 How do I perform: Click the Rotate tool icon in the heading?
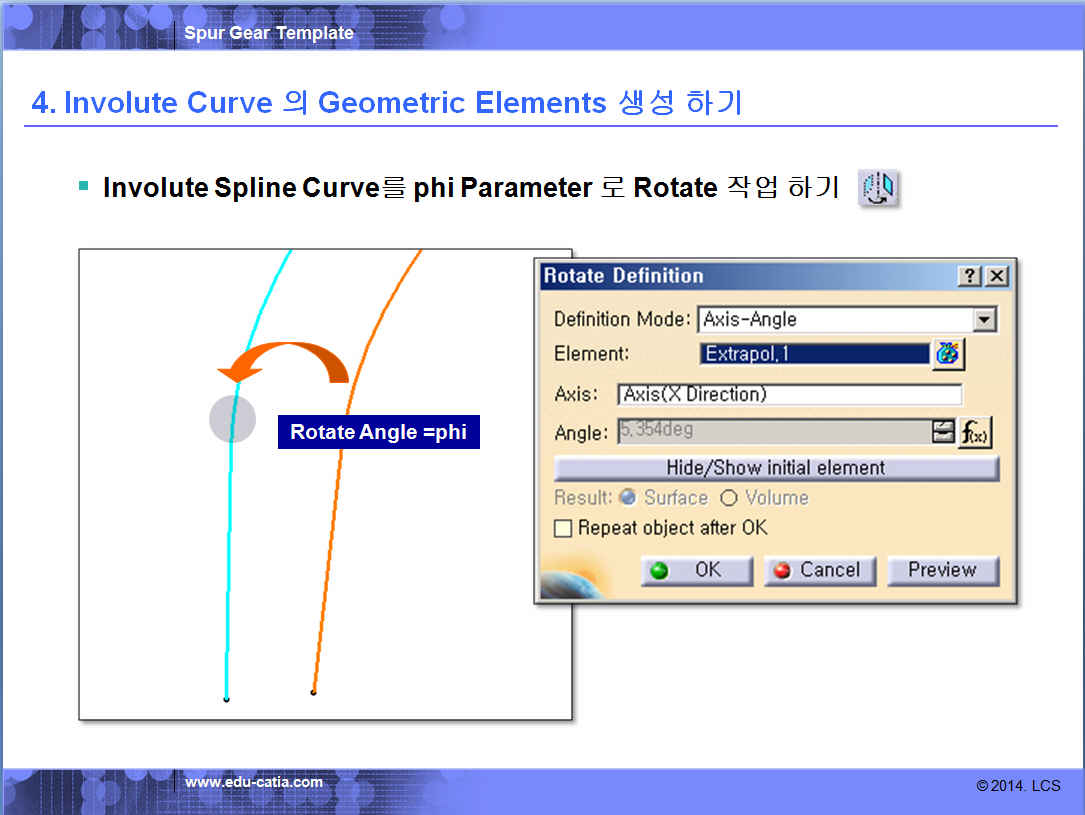(x=879, y=188)
